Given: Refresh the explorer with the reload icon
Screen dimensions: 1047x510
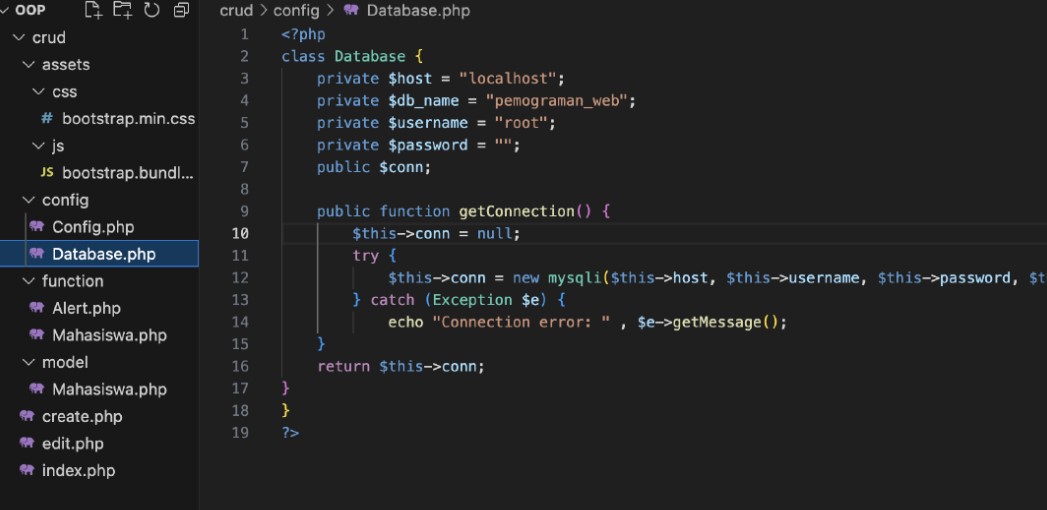Looking at the screenshot, I should [x=152, y=10].
